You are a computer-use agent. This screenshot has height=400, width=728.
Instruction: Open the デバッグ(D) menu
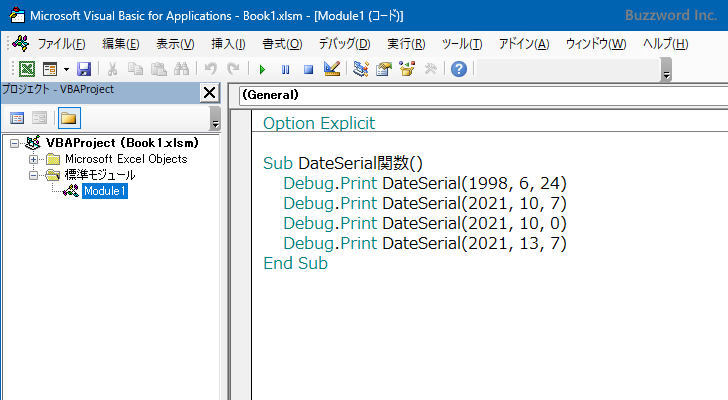[x=344, y=44]
